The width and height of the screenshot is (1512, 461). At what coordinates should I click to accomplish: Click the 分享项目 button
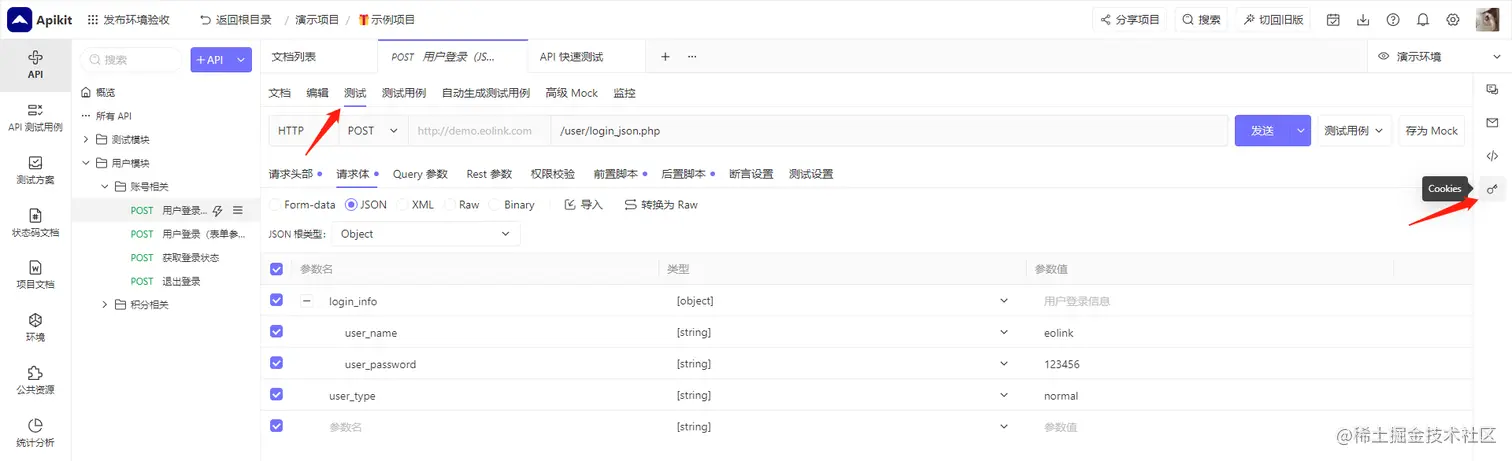click(1131, 20)
